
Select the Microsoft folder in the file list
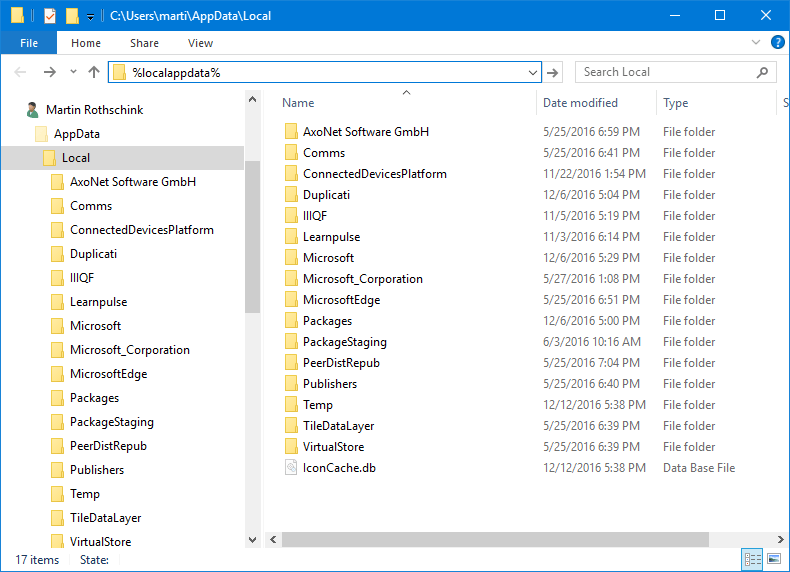pos(328,258)
